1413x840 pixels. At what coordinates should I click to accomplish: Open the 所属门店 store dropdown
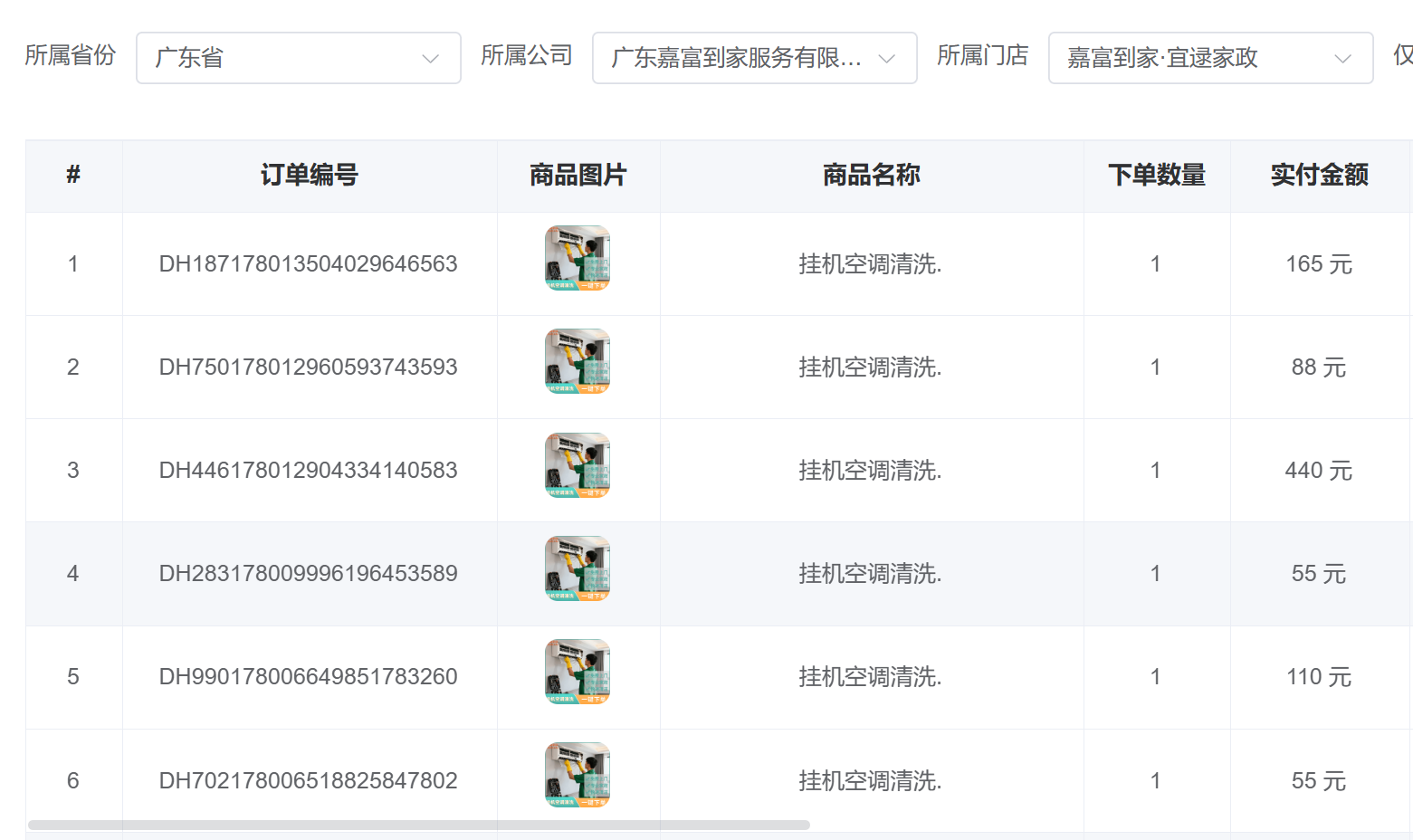pos(1211,58)
